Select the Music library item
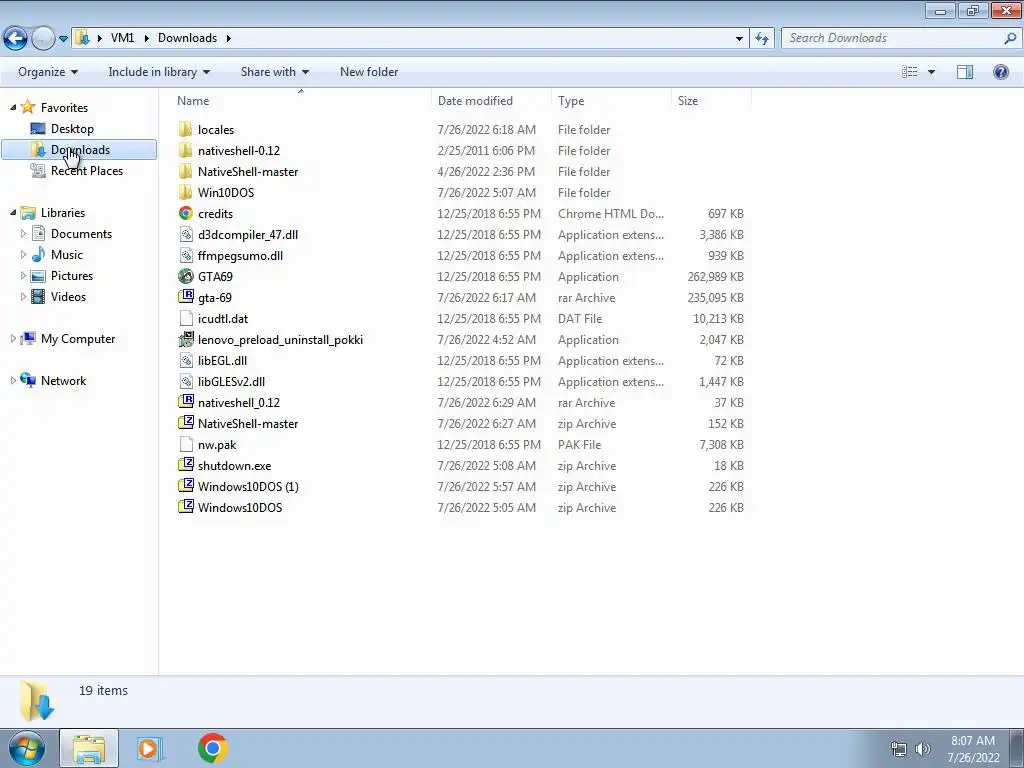Image resolution: width=1024 pixels, height=768 pixels. (x=67, y=255)
